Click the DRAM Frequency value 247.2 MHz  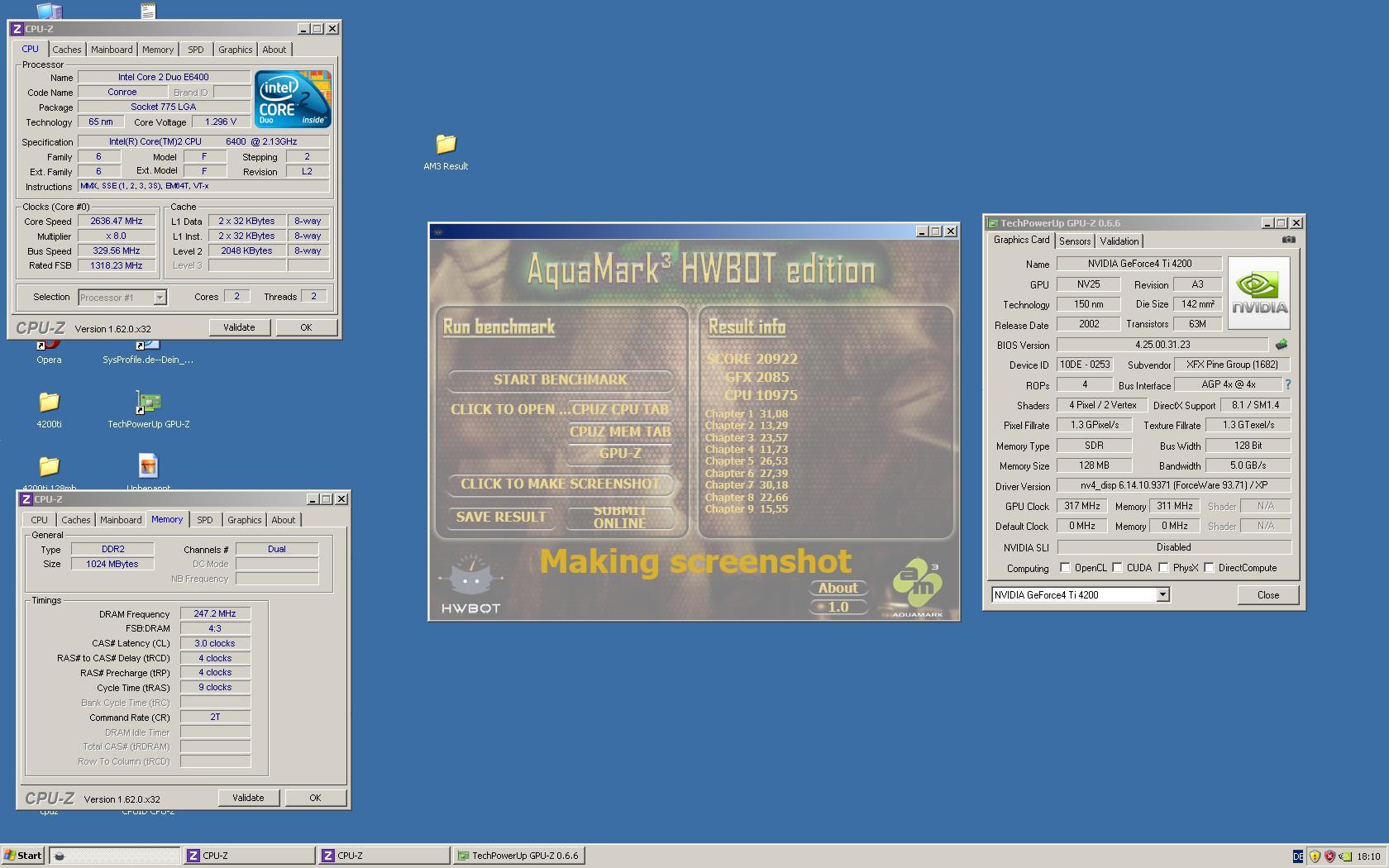coord(215,614)
